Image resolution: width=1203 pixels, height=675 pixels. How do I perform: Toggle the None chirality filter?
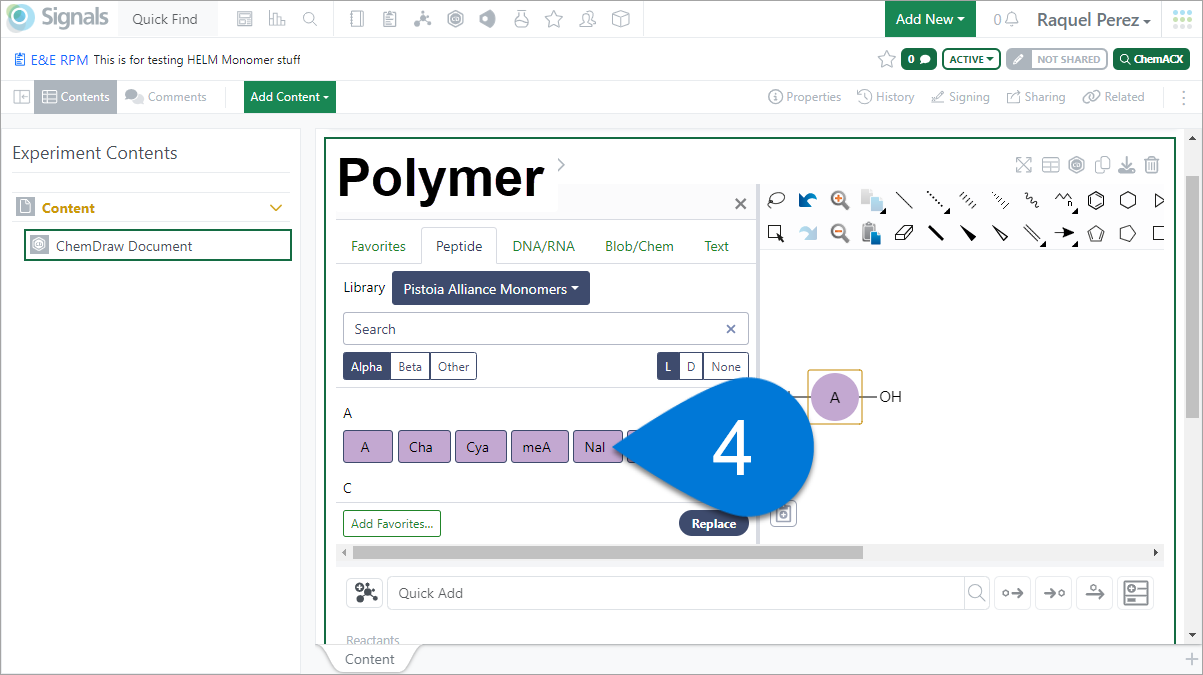coord(726,366)
